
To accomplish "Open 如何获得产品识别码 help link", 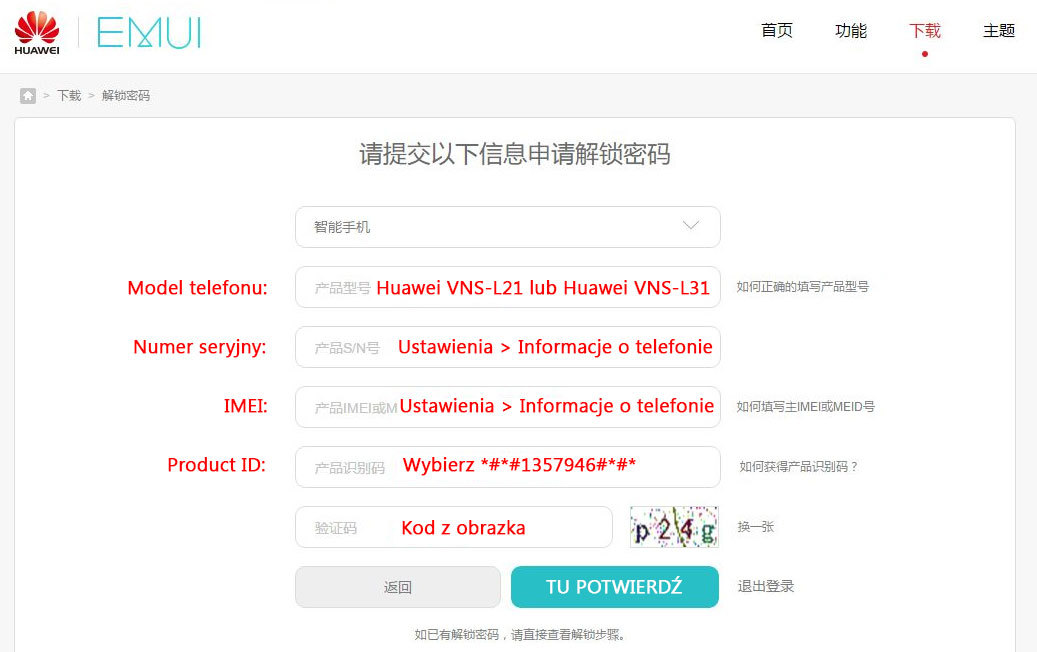I will pyautogui.click(x=798, y=467).
